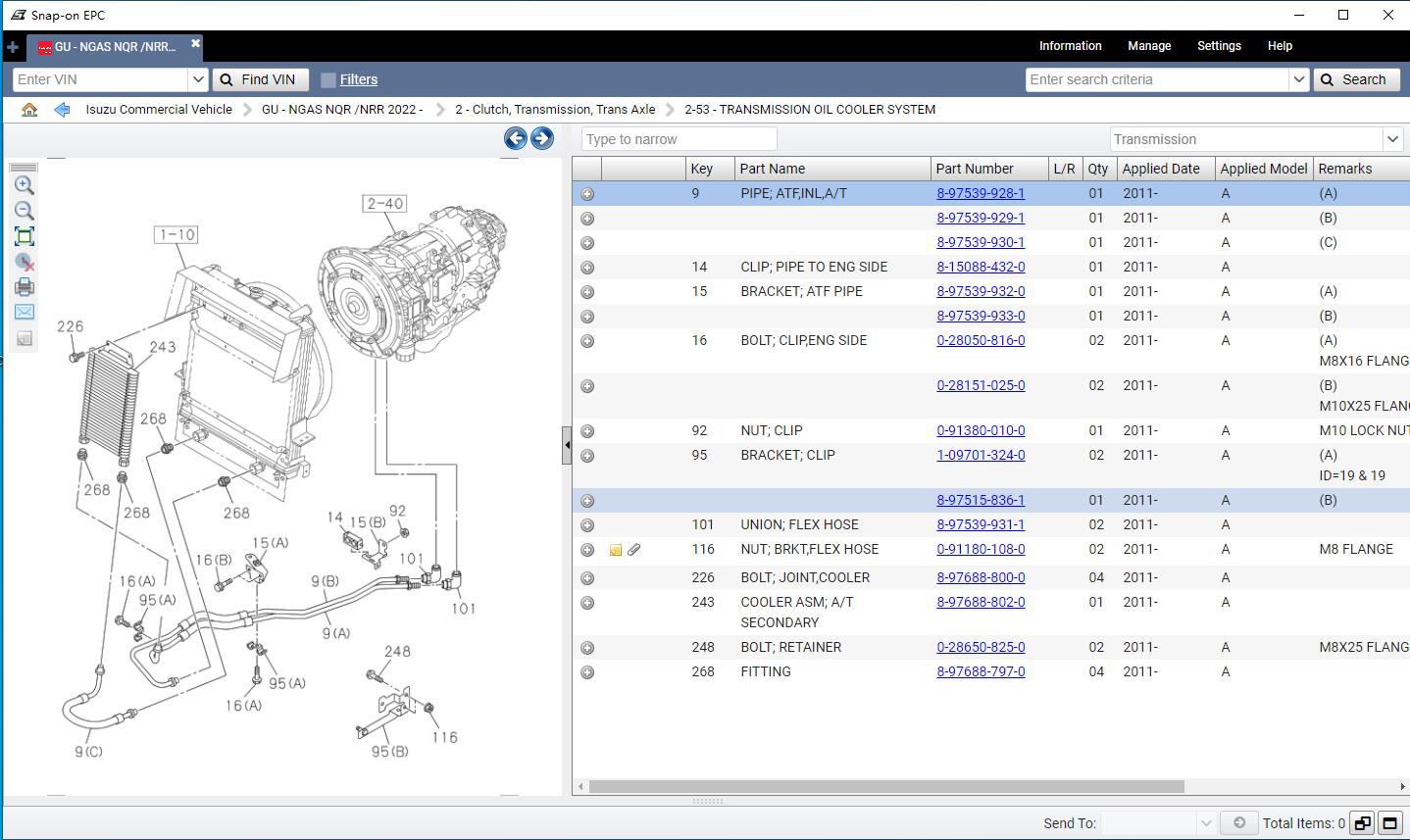Print the parts diagram
1410x840 pixels.
(x=25, y=287)
